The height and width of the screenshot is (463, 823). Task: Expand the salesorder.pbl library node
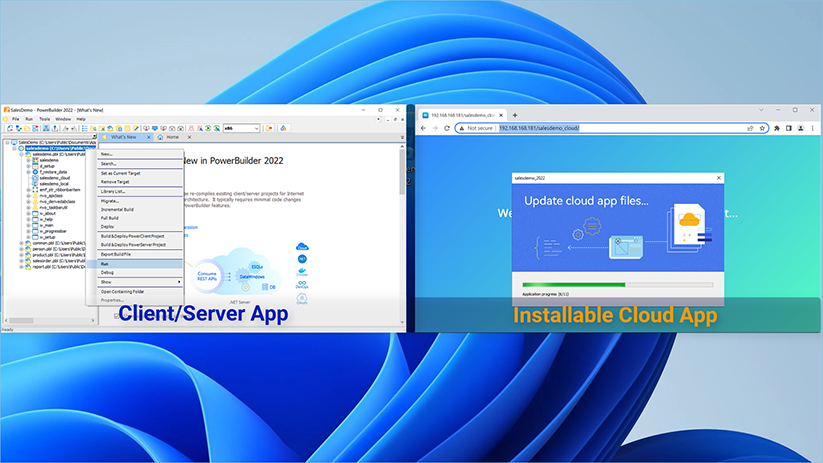point(22,261)
